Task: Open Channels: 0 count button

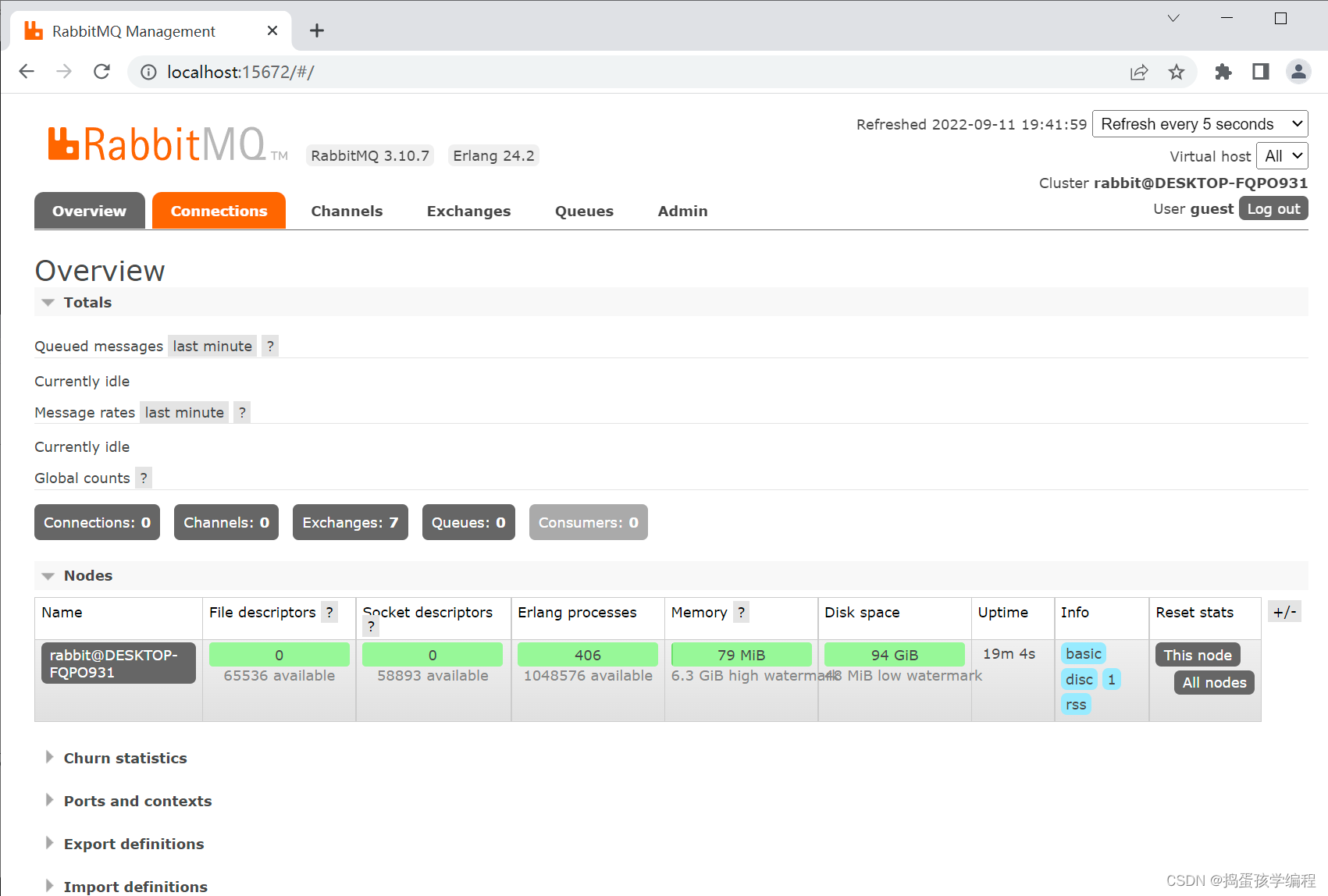Action: pos(226,522)
